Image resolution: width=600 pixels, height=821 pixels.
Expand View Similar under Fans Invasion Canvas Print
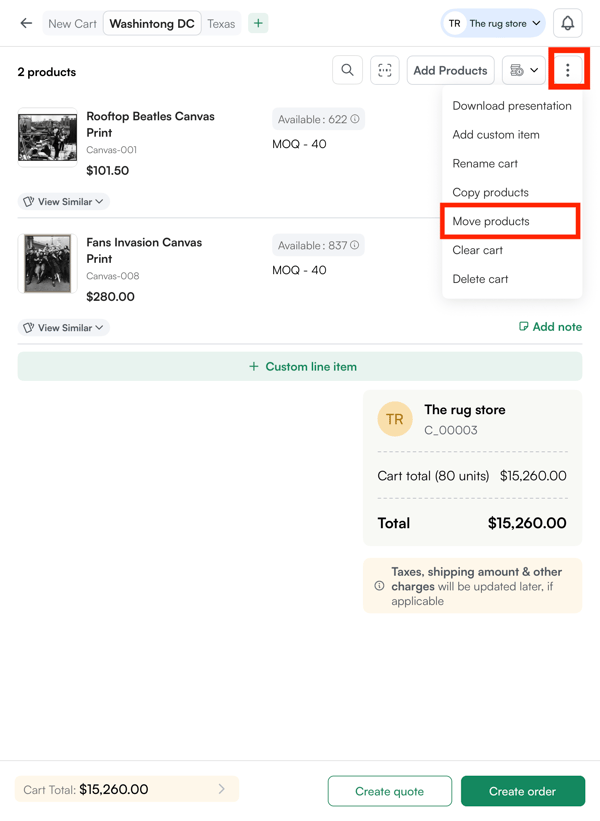coord(63,327)
